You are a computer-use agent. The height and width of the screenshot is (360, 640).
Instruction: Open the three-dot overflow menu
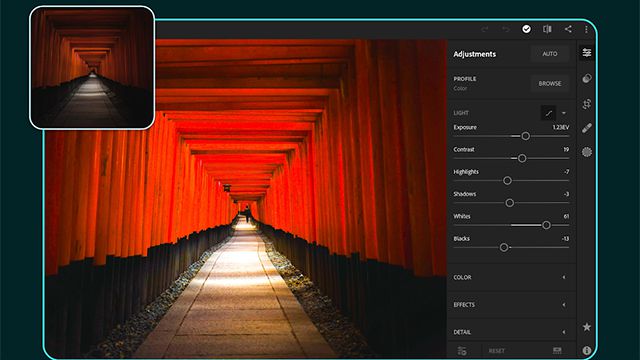point(586,29)
